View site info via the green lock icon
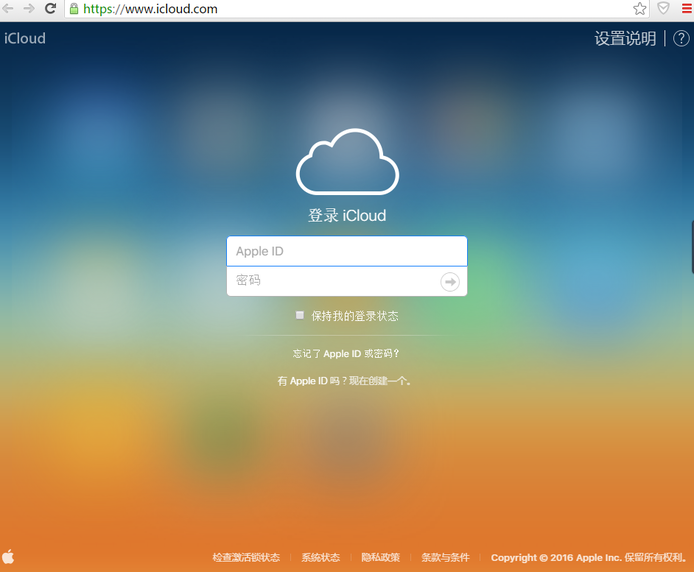The width and height of the screenshot is (694, 572). click(74, 9)
